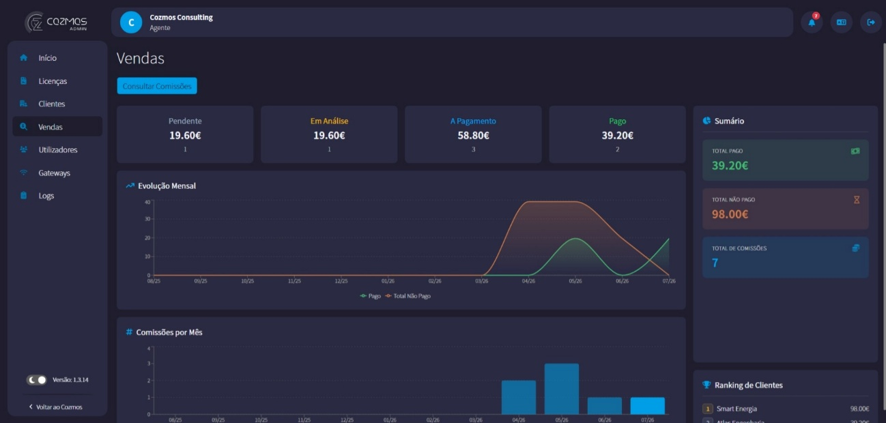886x423 pixels.
Task: Toggle Total Não Pago legend entry
Action: pos(408,296)
